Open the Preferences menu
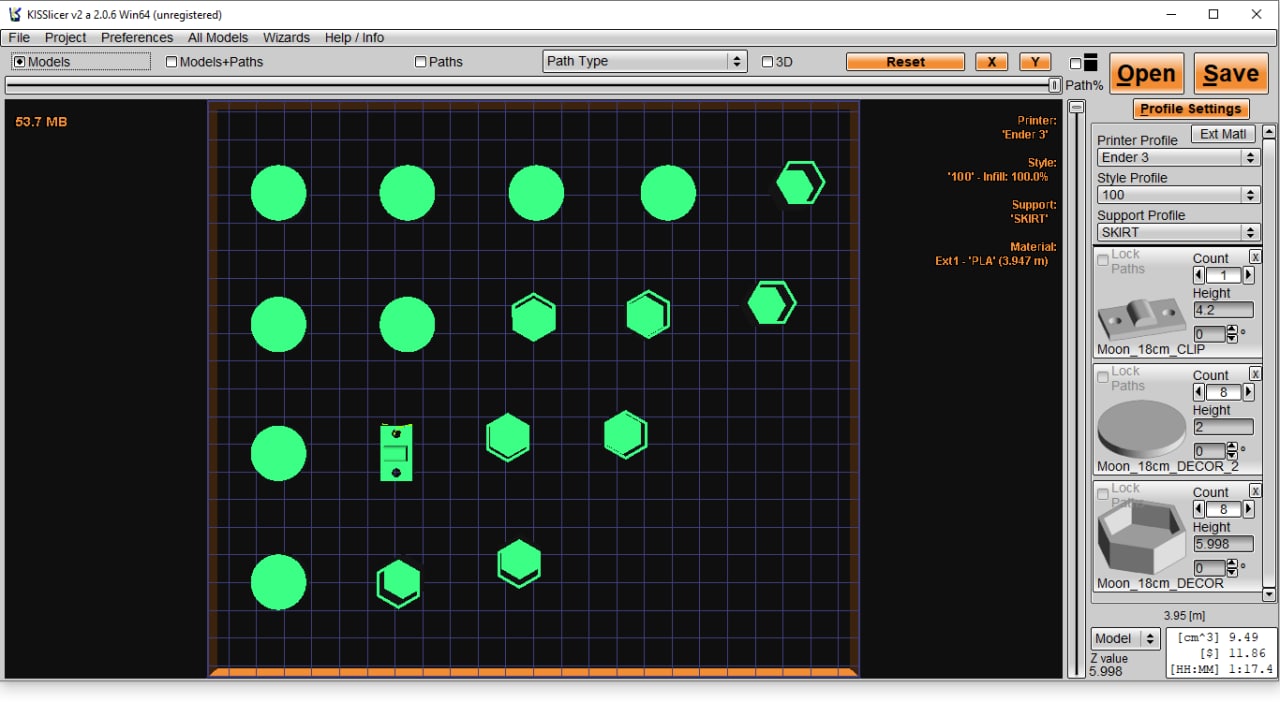This screenshot has height=702, width=1280. click(x=137, y=37)
